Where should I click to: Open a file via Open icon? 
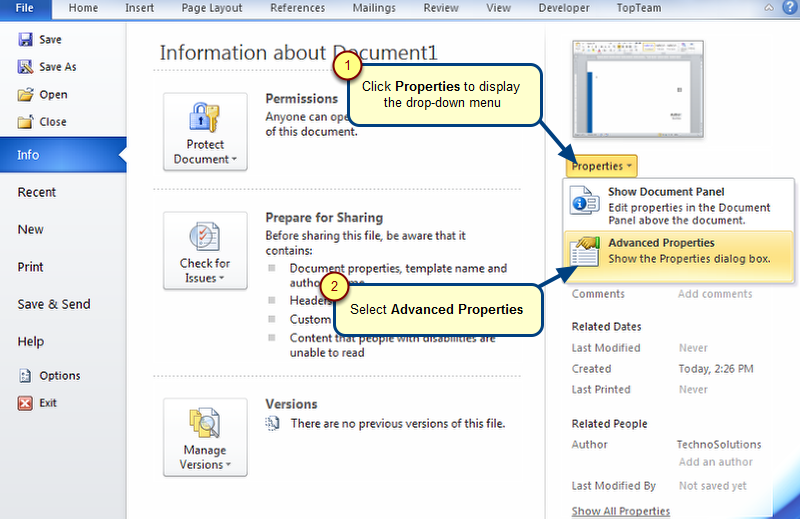tap(25, 95)
